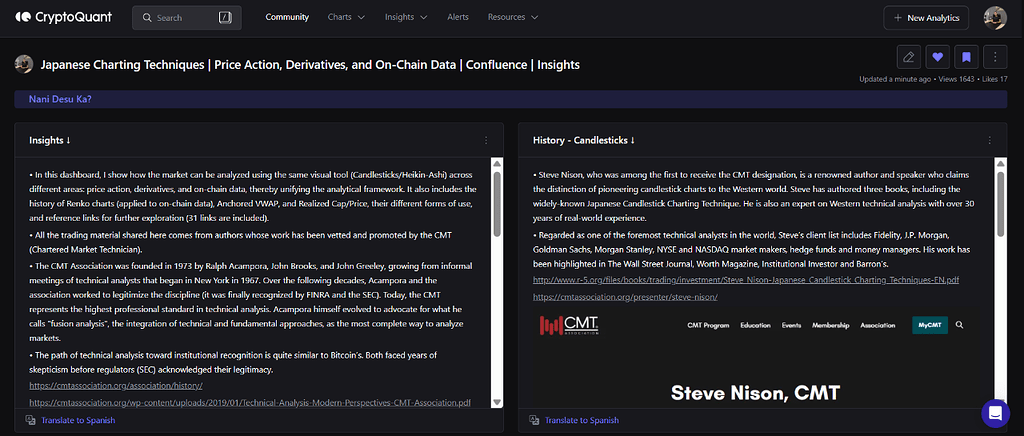Click the History panel scrollbar thumb
The height and width of the screenshot is (436, 1024).
coord(1001,204)
